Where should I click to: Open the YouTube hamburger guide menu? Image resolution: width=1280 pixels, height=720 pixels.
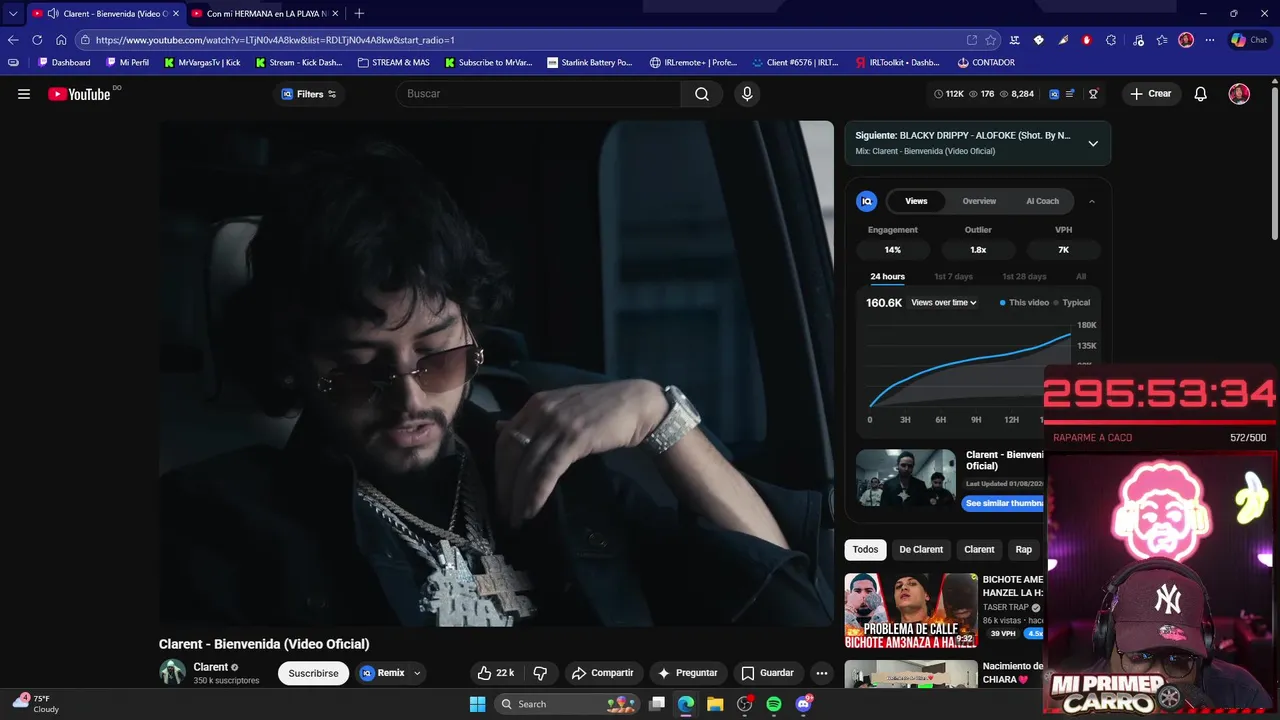24,94
